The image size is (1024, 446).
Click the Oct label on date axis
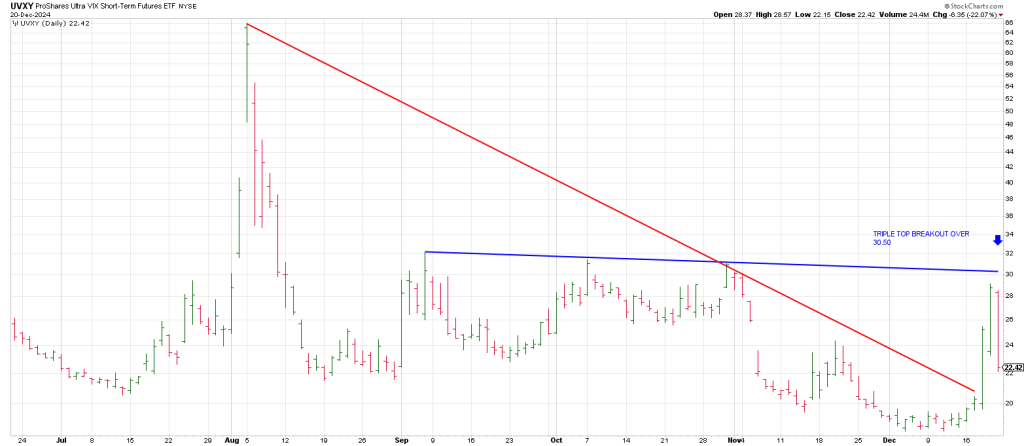pyautogui.click(x=555, y=439)
